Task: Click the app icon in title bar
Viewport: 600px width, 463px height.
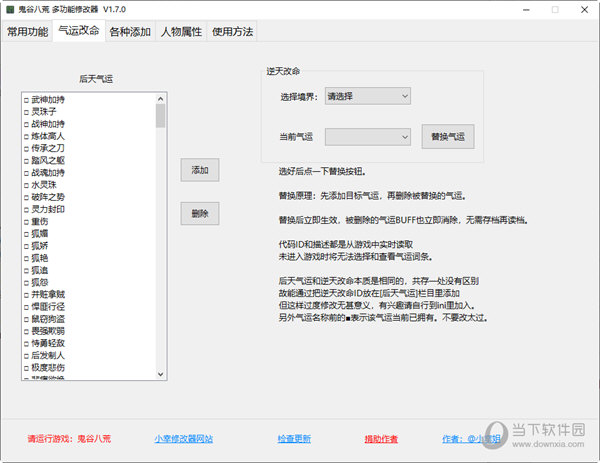Action: point(10,10)
